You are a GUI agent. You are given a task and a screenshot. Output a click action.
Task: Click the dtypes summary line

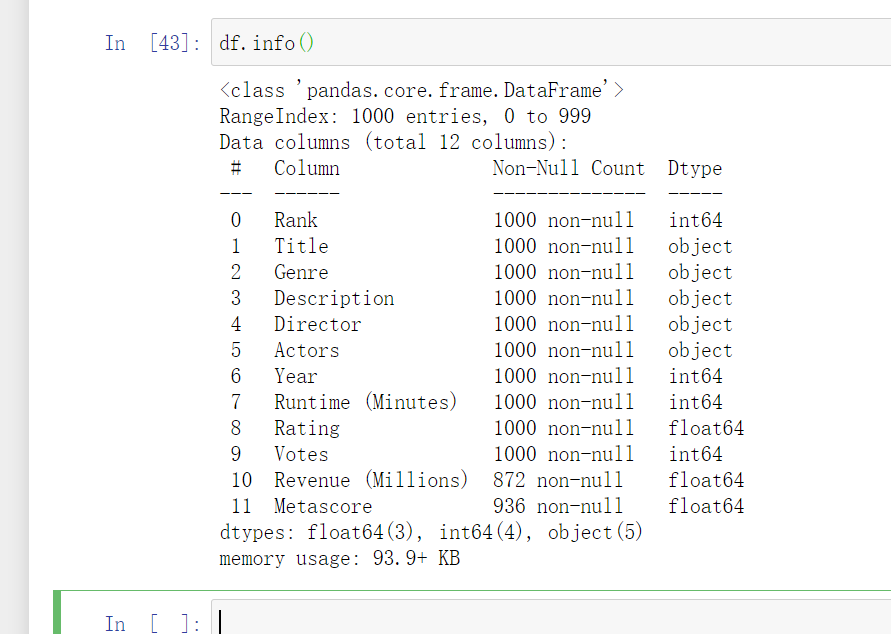[x=431, y=533]
